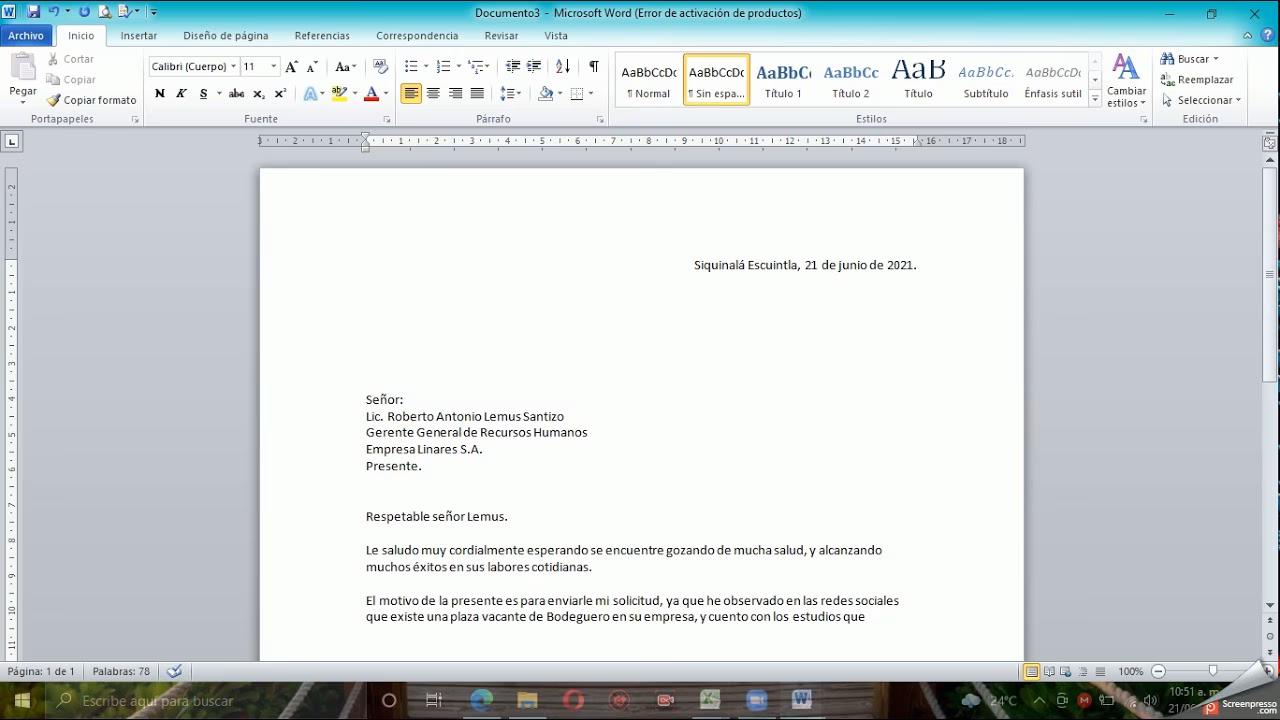
Task: Click the Palabras: 78 word count indicator
Action: 121,671
